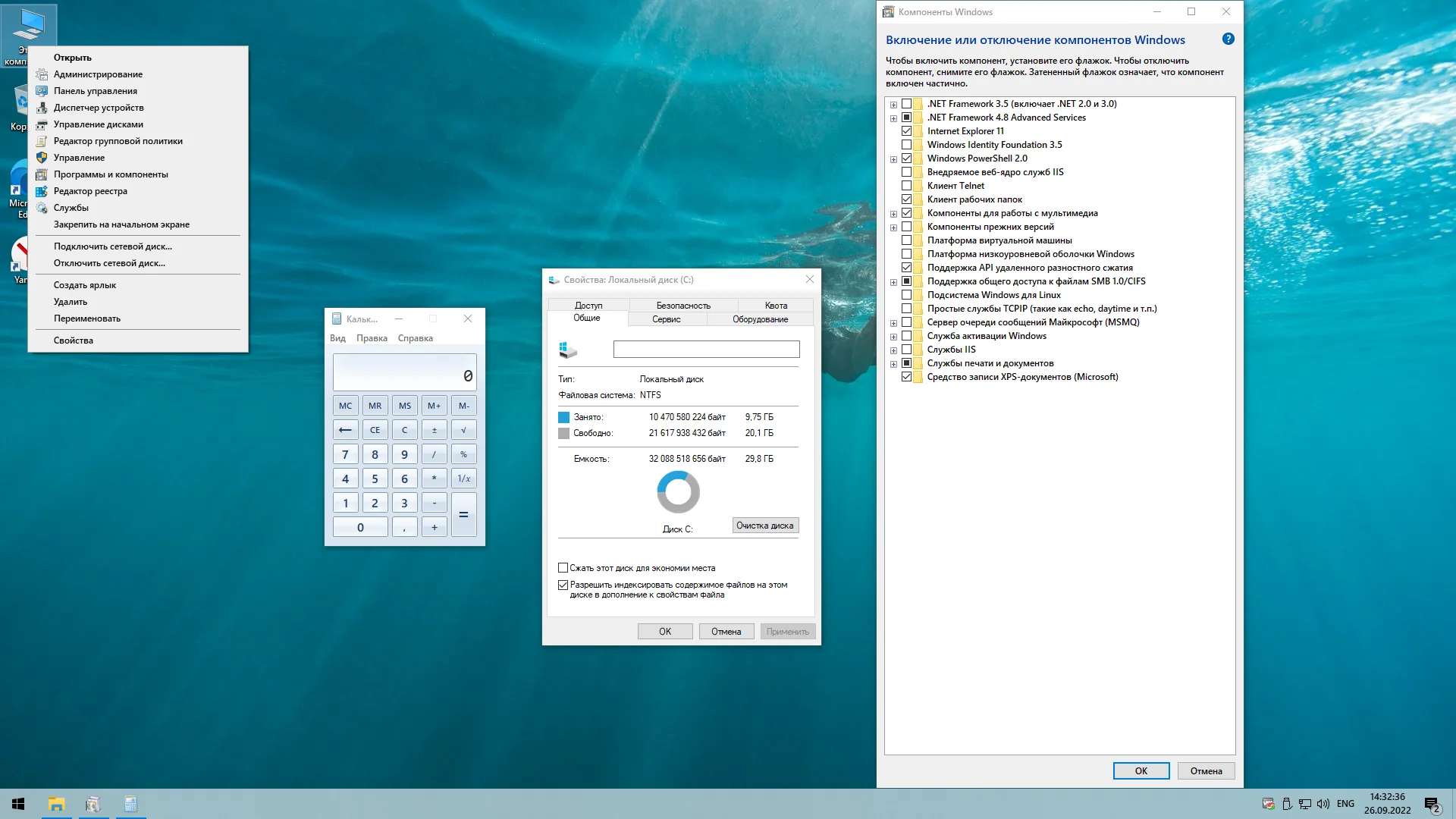This screenshot has width=1456, height=819.
Task: Expand the IIS services tree node
Action: [893, 350]
